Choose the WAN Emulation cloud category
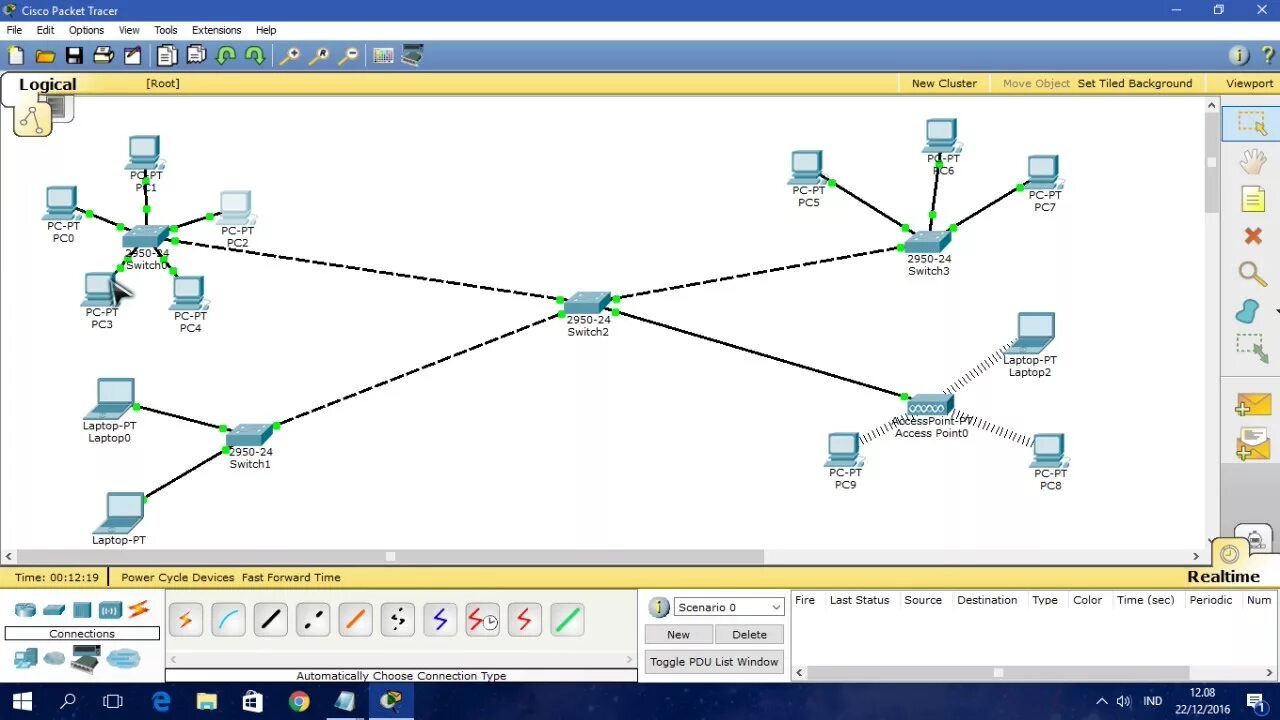The image size is (1280, 720). pos(54,659)
